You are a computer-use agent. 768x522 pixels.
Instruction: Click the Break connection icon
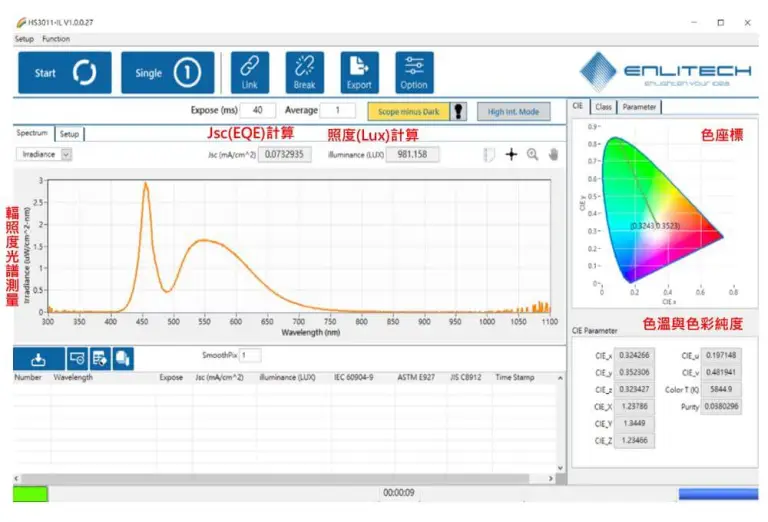click(305, 72)
